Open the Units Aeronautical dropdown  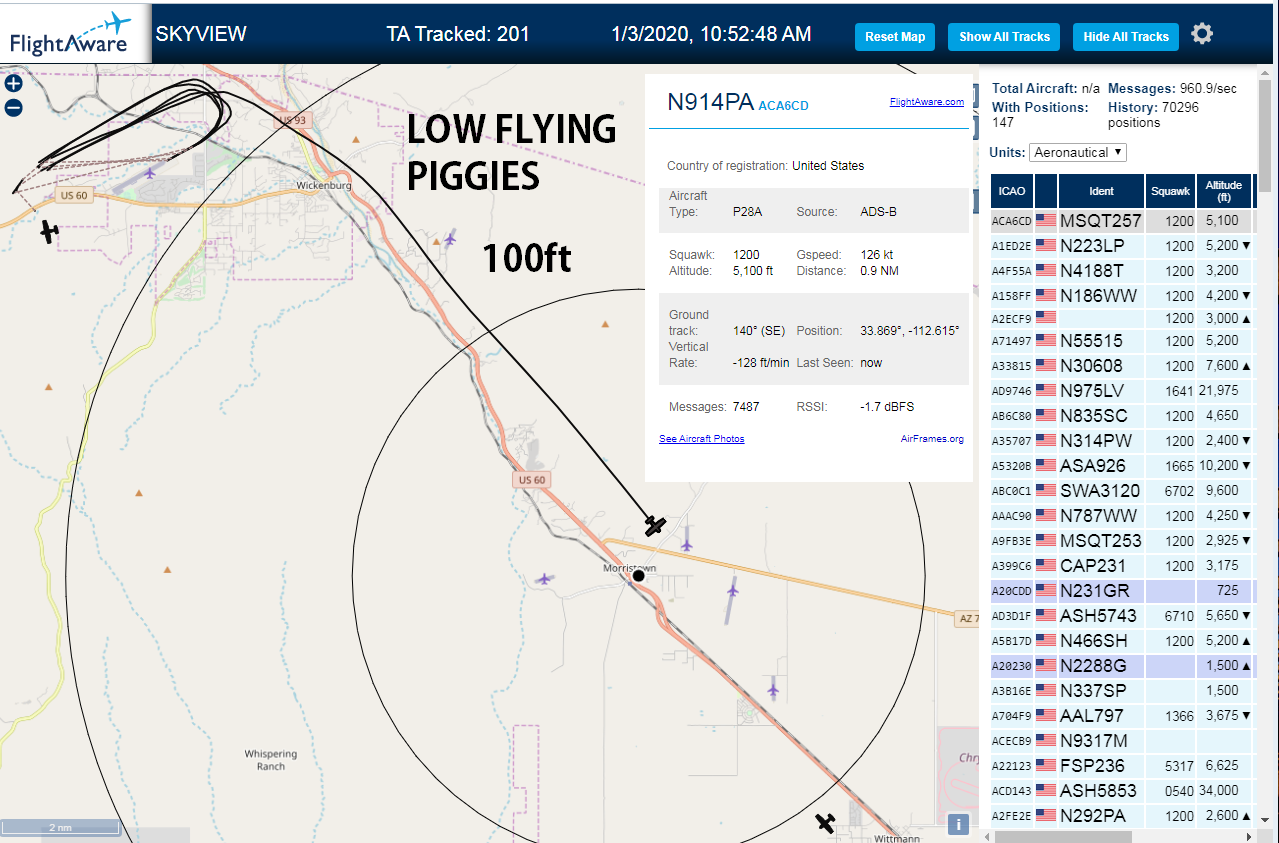coord(1078,152)
